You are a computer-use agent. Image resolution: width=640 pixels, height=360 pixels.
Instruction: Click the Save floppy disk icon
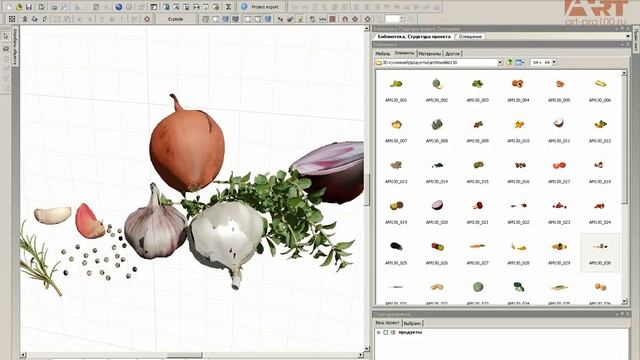pyautogui.click(x=29, y=7)
